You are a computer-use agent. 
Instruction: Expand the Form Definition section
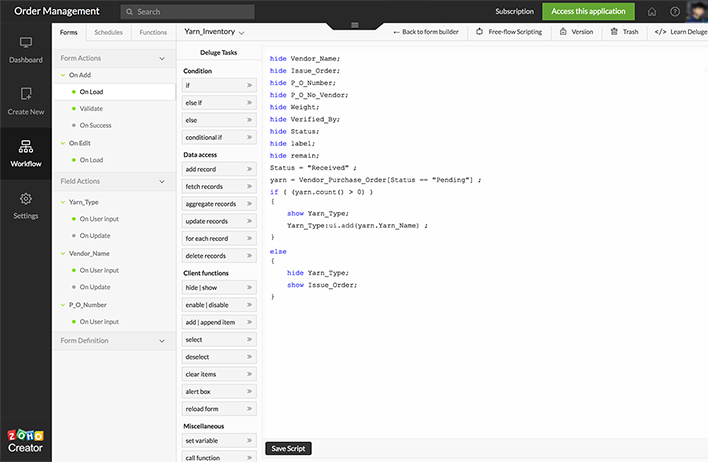pos(162,341)
